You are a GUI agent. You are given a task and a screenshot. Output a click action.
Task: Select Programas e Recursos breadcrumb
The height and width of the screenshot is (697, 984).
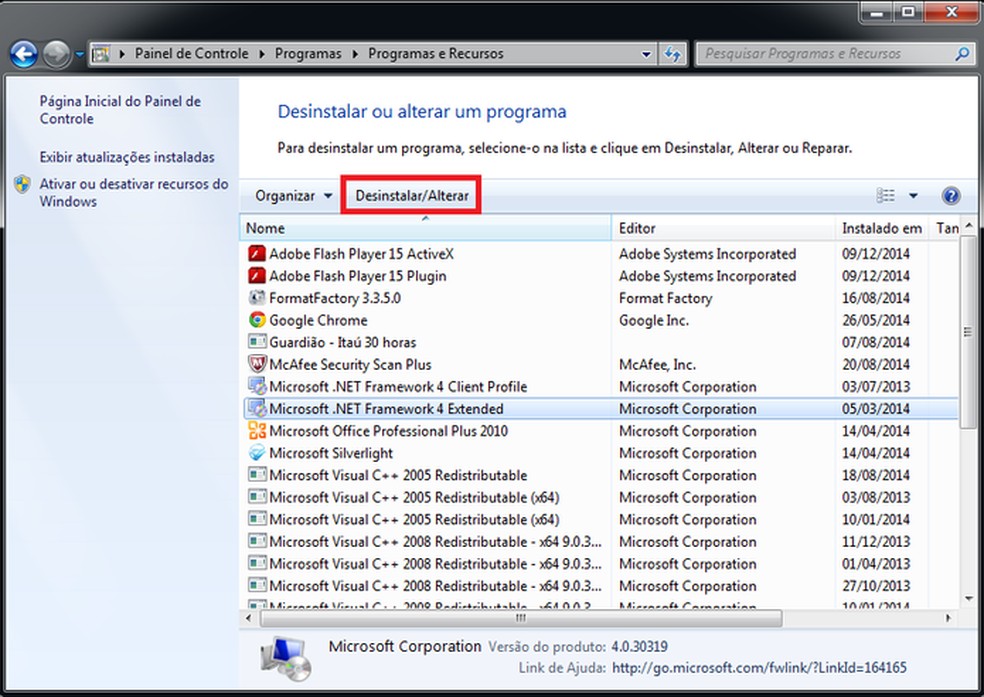pyautogui.click(x=436, y=54)
